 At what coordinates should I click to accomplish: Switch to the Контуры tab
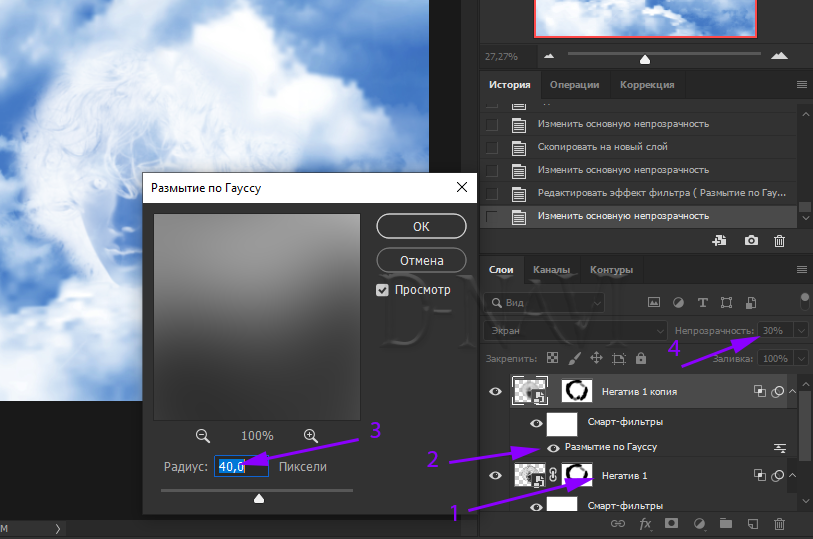611,270
